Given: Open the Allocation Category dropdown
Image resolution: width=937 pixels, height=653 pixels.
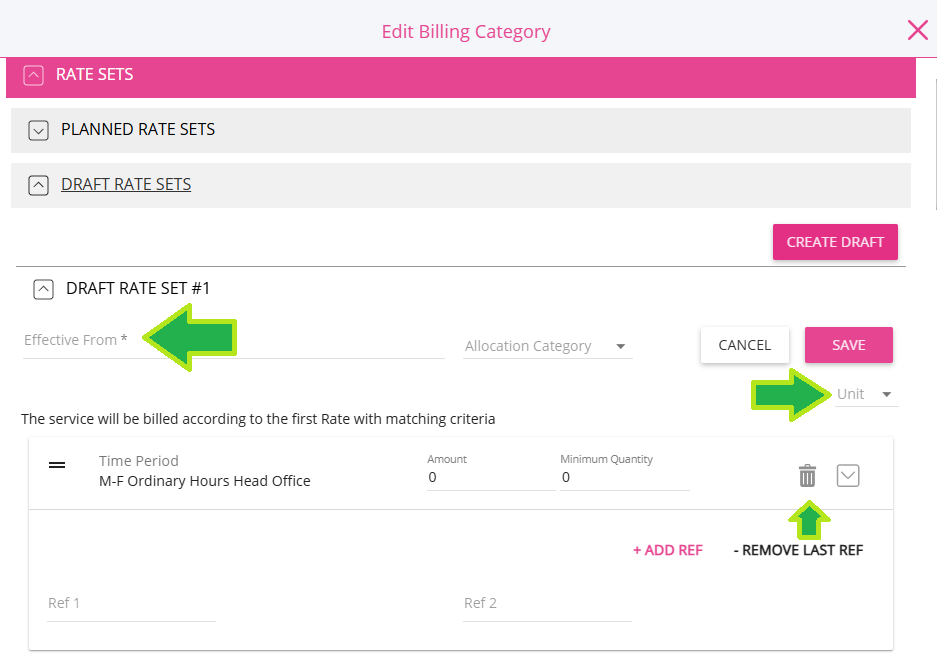Looking at the screenshot, I should (x=546, y=346).
